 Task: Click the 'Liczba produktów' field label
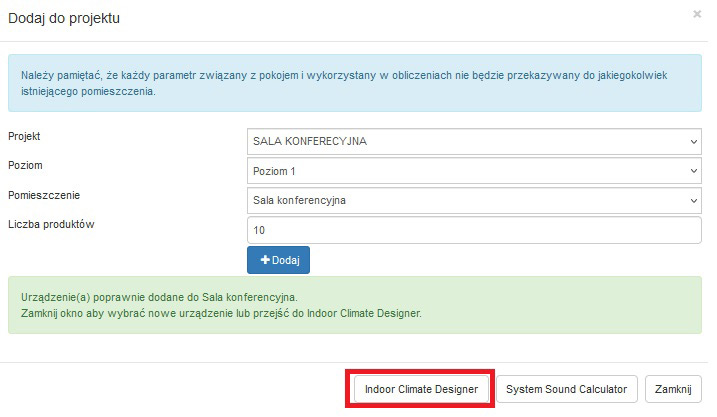[x=51, y=225]
